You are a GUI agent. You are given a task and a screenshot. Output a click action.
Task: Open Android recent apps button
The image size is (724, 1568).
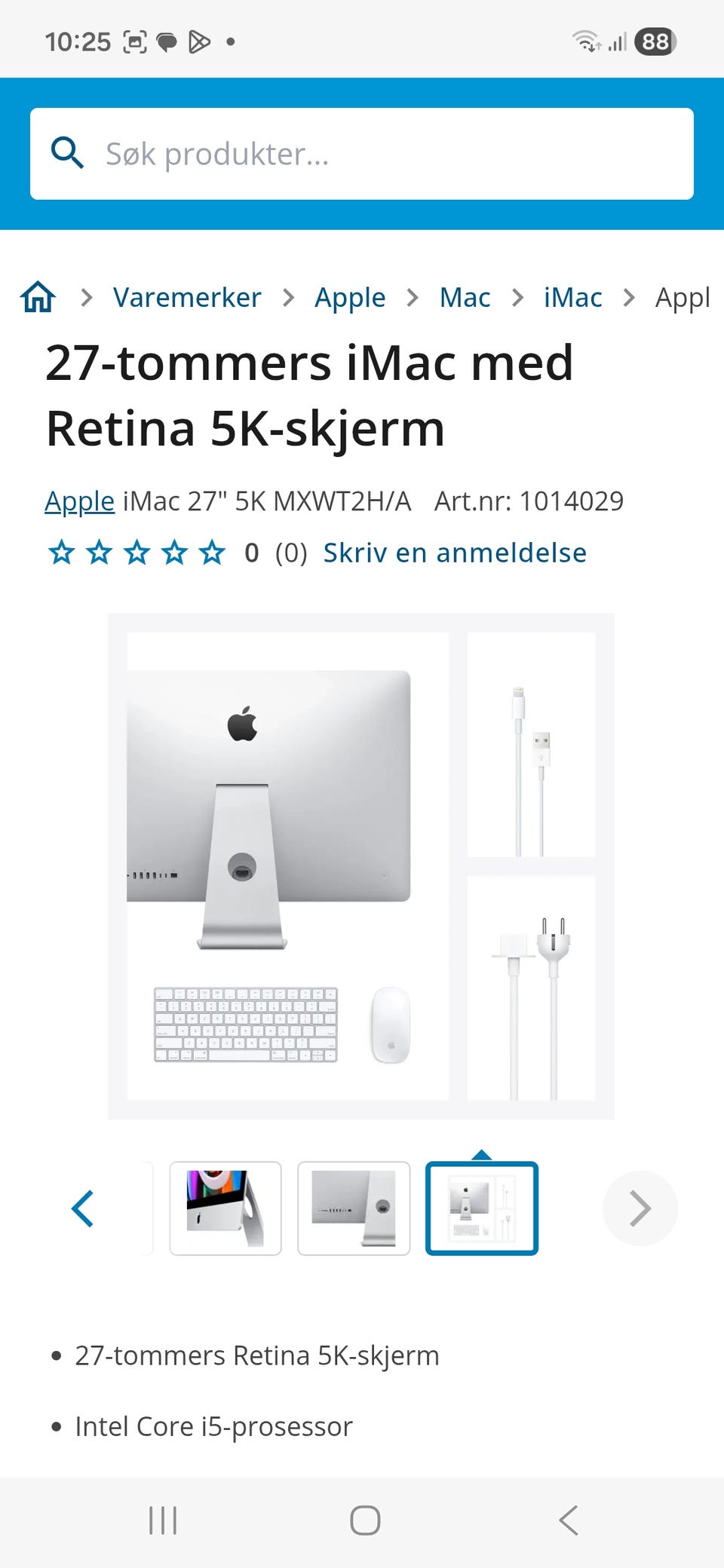click(163, 1521)
